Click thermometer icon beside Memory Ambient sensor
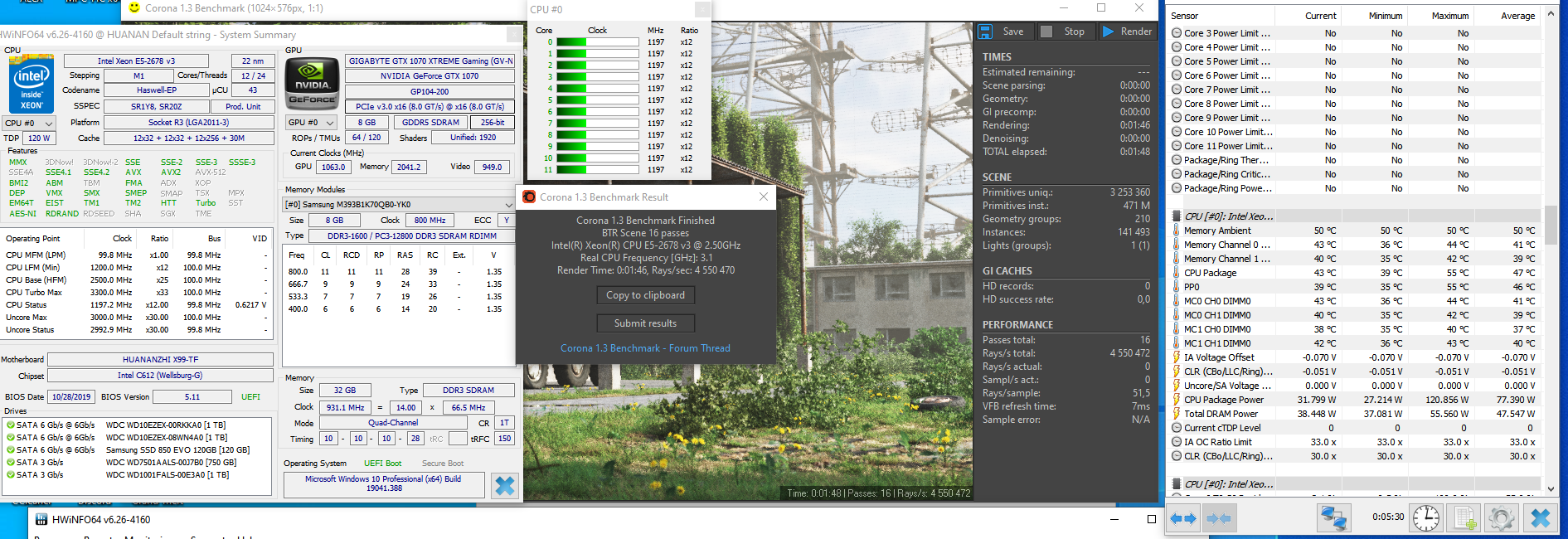 tap(1177, 231)
